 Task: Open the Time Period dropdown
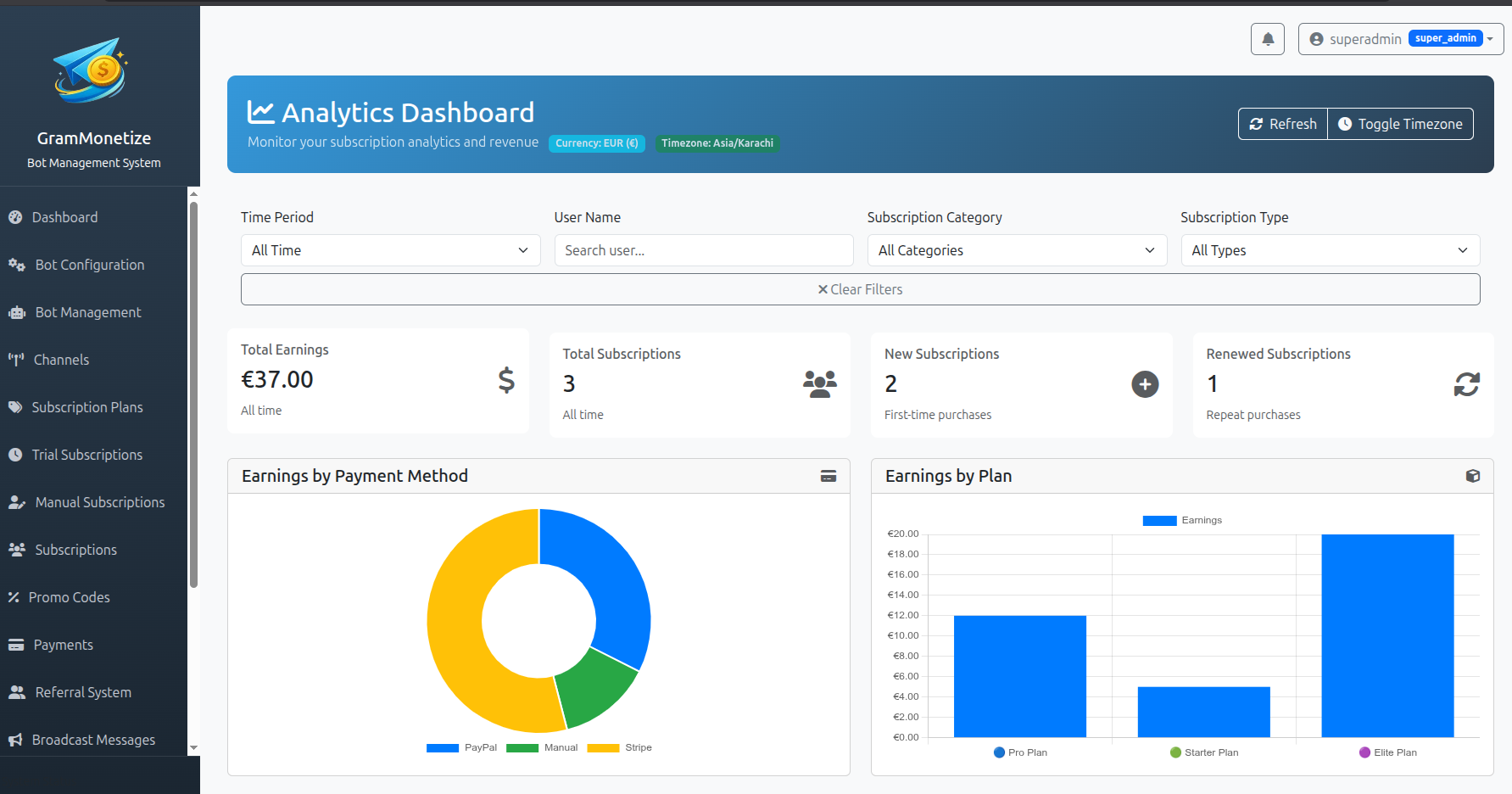390,250
